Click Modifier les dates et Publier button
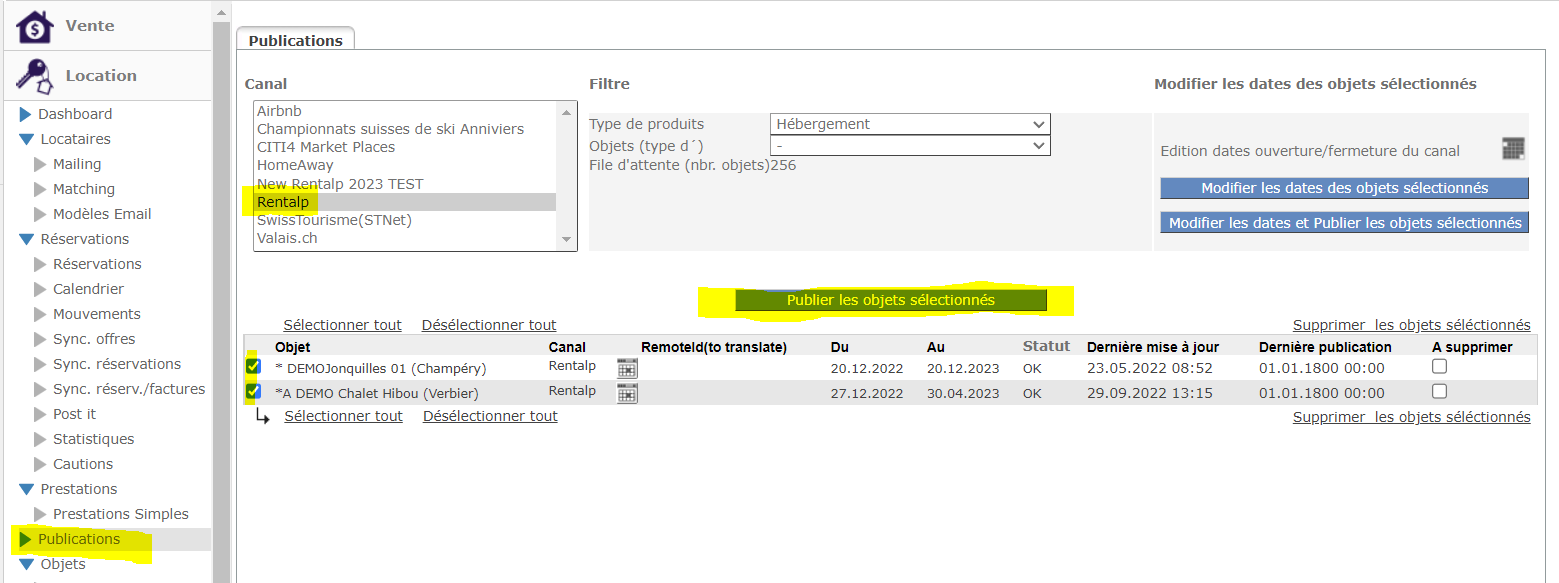The width and height of the screenshot is (1559, 583). [x=1345, y=223]
